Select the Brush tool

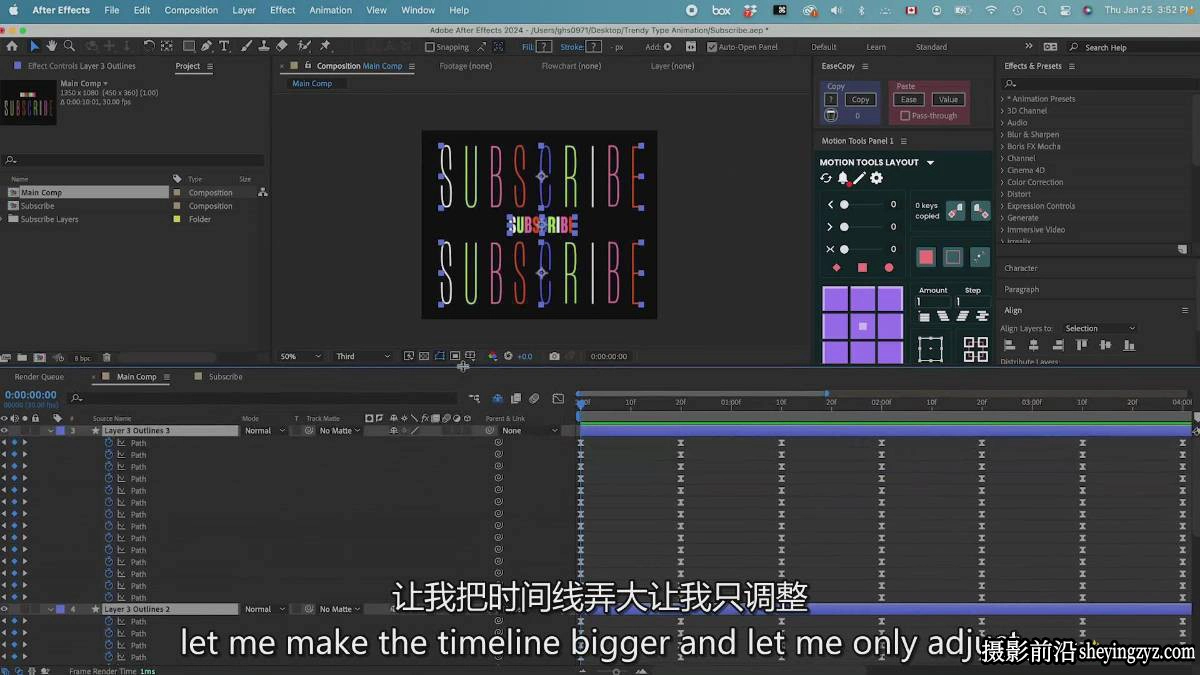(244, 46)
